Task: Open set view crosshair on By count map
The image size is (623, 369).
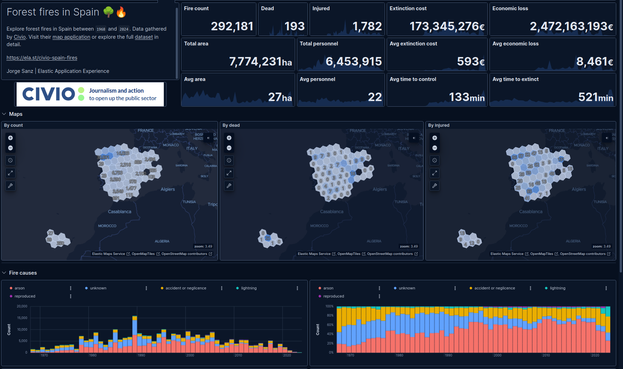Action: tap(10, 160)
